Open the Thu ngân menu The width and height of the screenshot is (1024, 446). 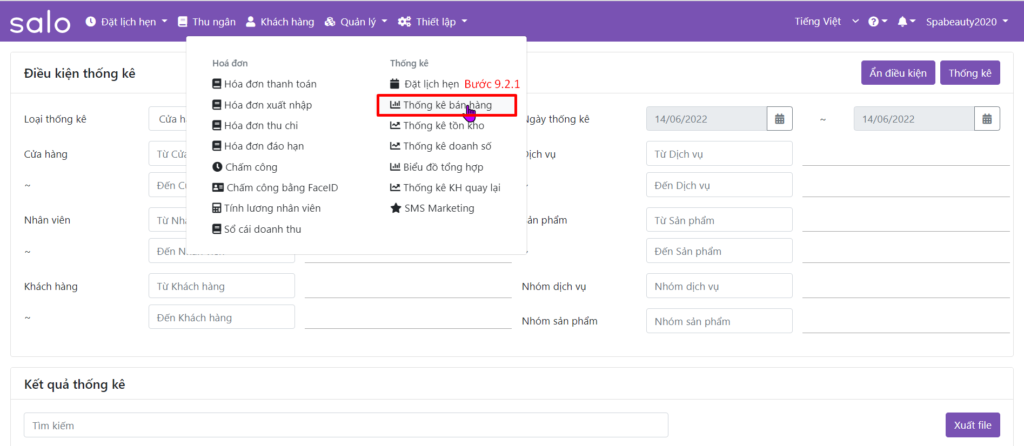(x=206, y=22)
